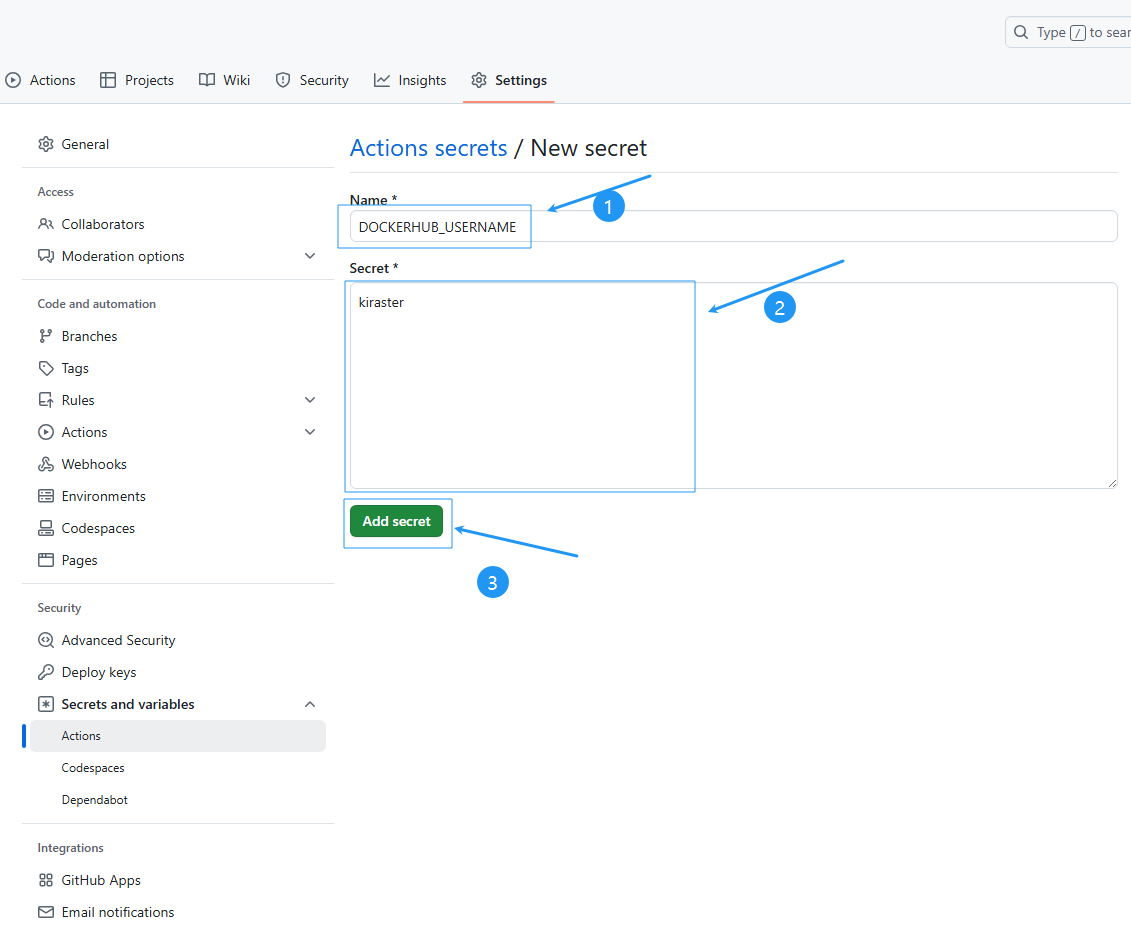Click the Settings gear icon in nav
1131x934 pixels.
click(479, 80)
